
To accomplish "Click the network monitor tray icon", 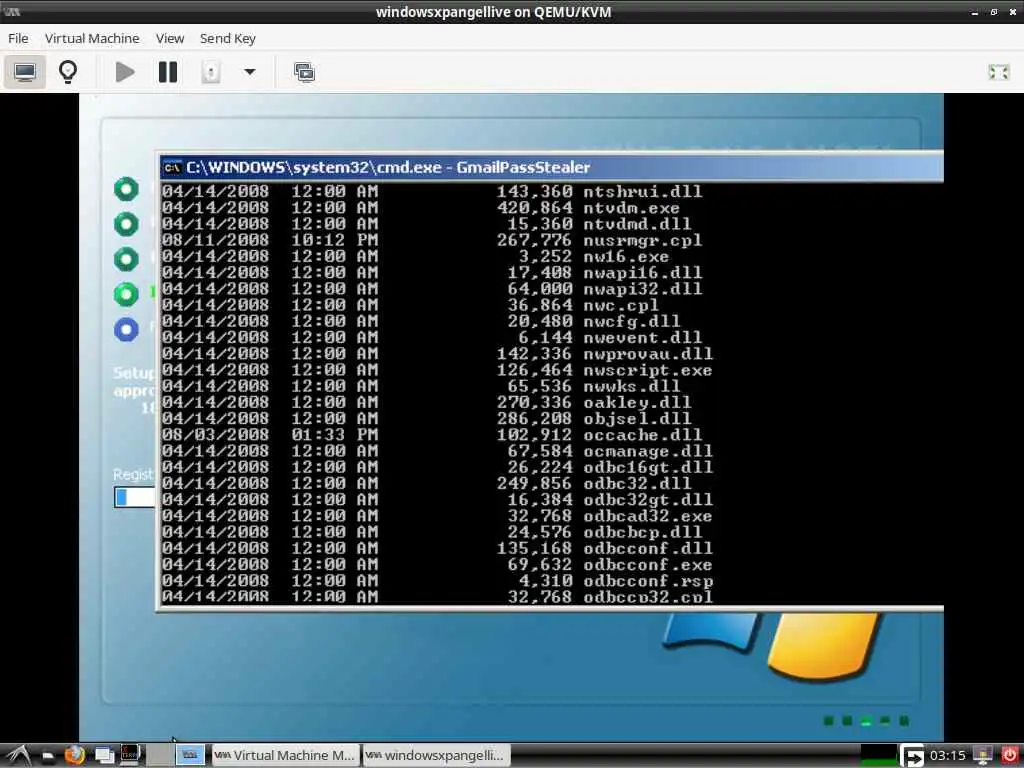I will 983,756.
